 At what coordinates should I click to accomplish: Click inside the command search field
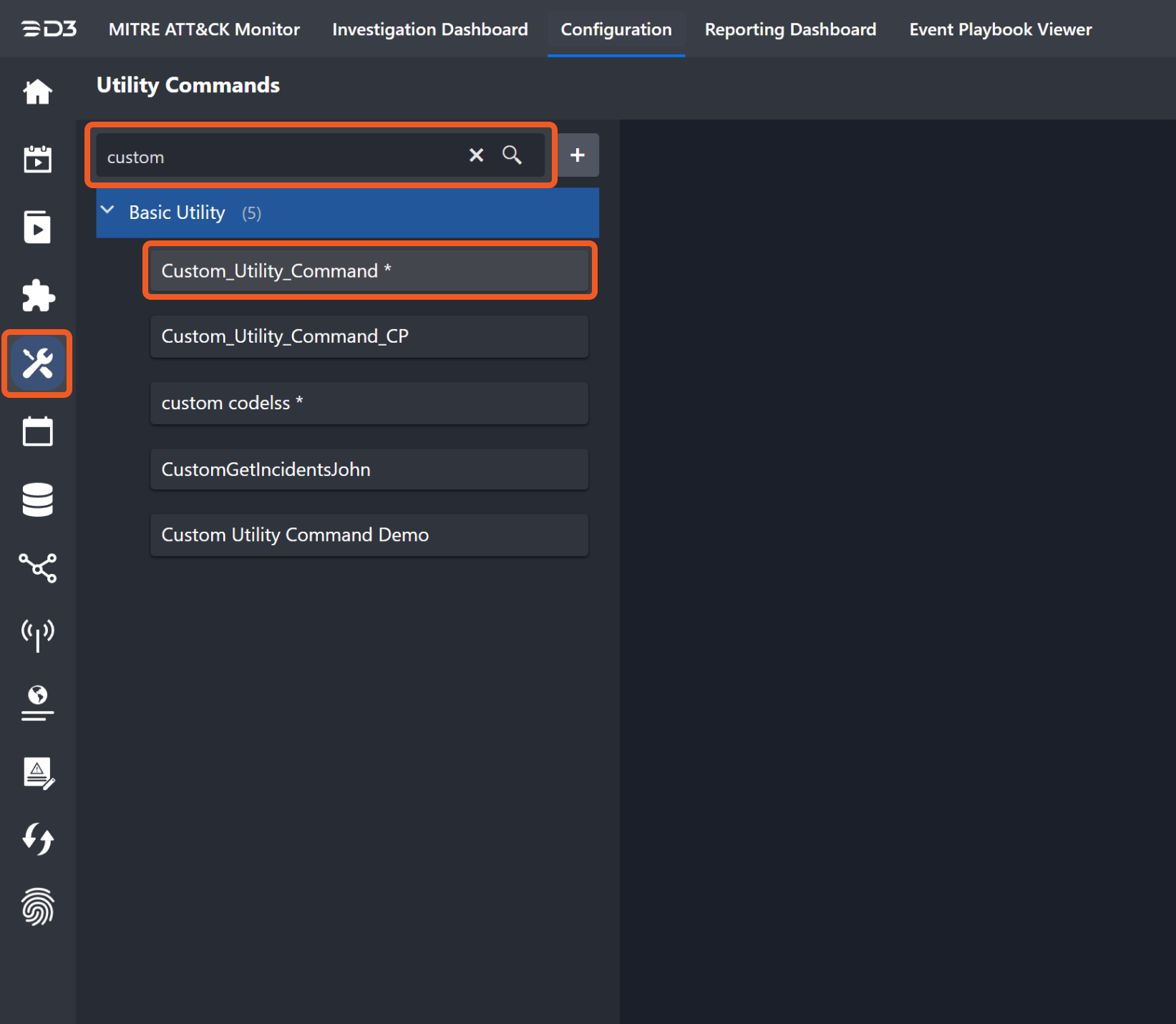click(x=279, y=157)
